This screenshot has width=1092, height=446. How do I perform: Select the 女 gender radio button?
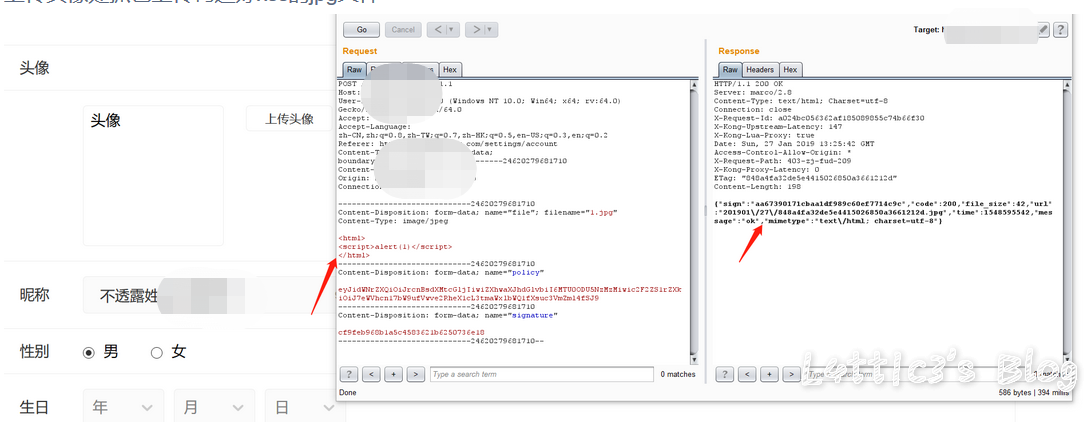tap(157, 353)
